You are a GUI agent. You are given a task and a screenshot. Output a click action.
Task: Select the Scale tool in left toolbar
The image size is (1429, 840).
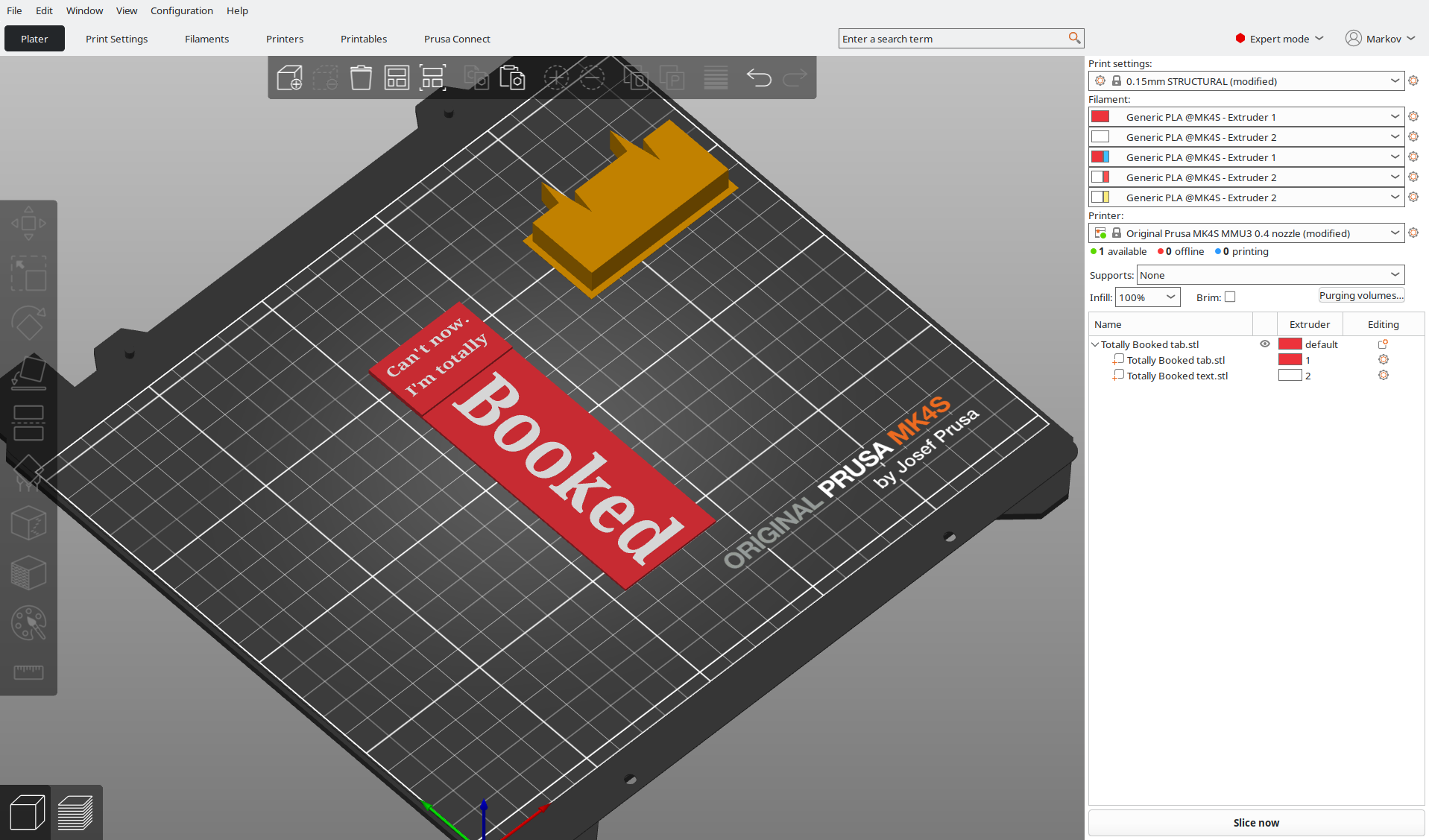pyautogui.click(x=28, y=274)
